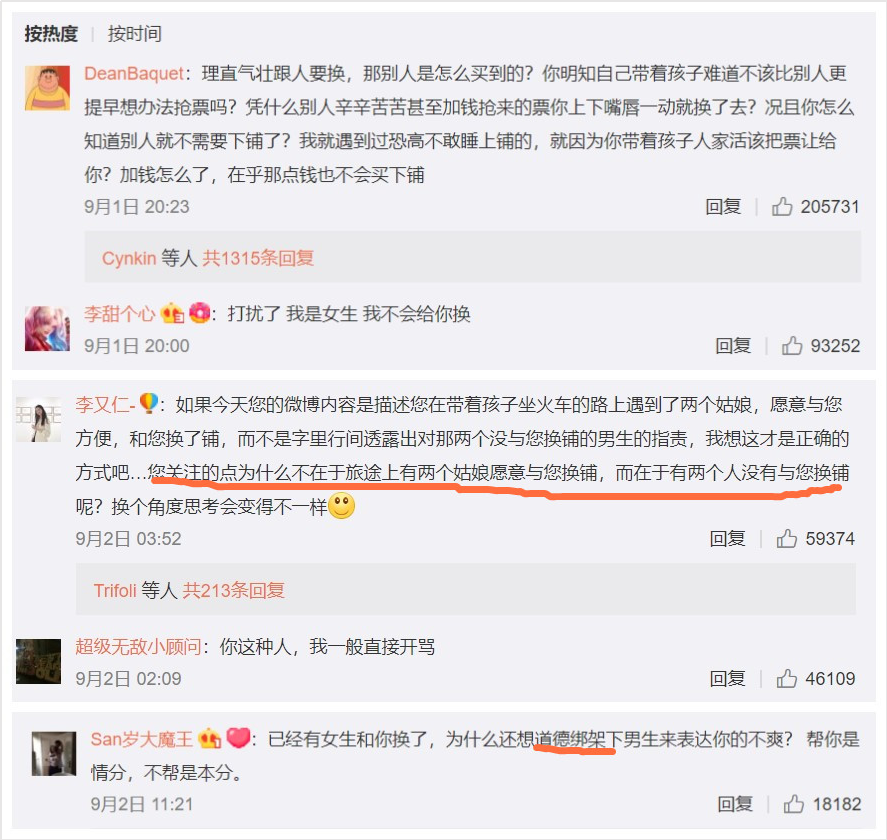
Task: Switch to 按时间 sorting tab
Action: 135,33
